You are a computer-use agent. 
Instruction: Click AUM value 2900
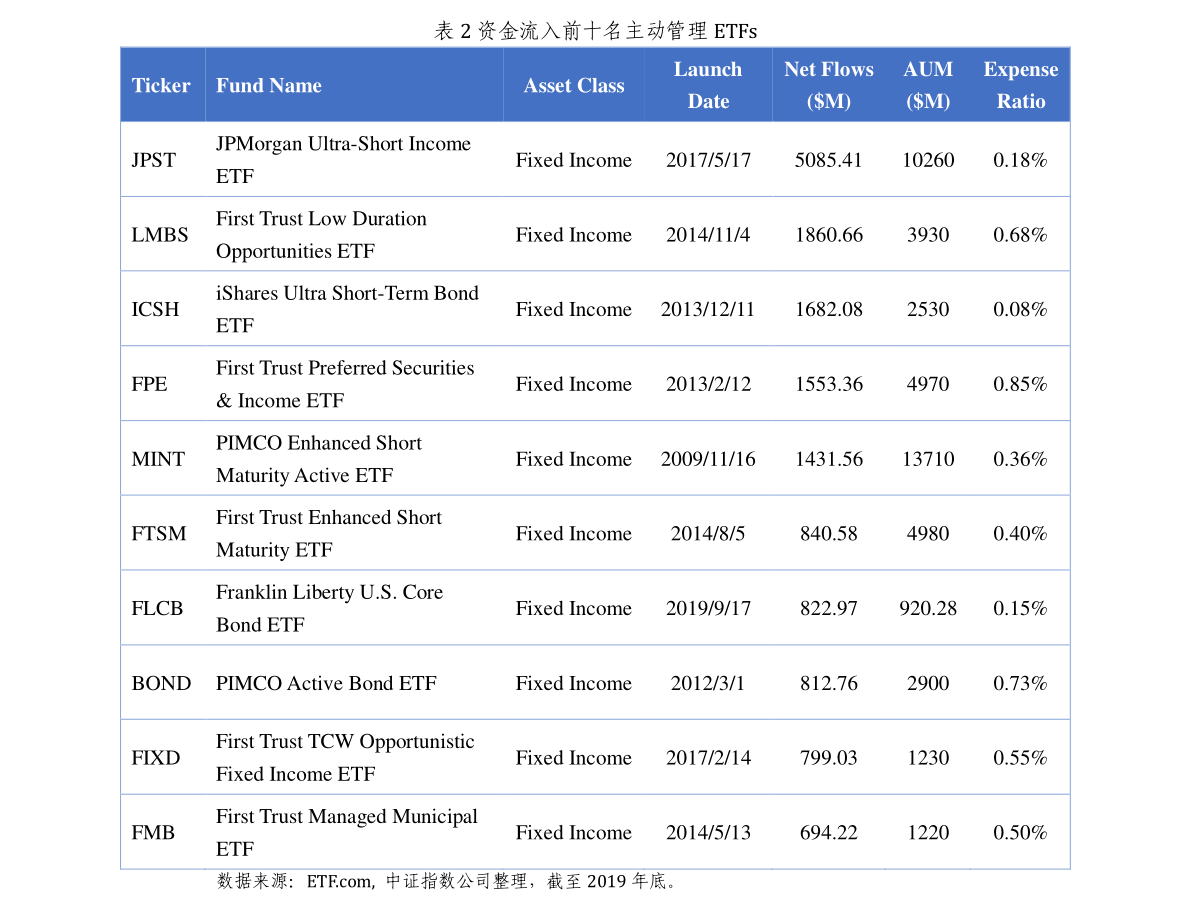pyautogui.click(x=928, y=683)
